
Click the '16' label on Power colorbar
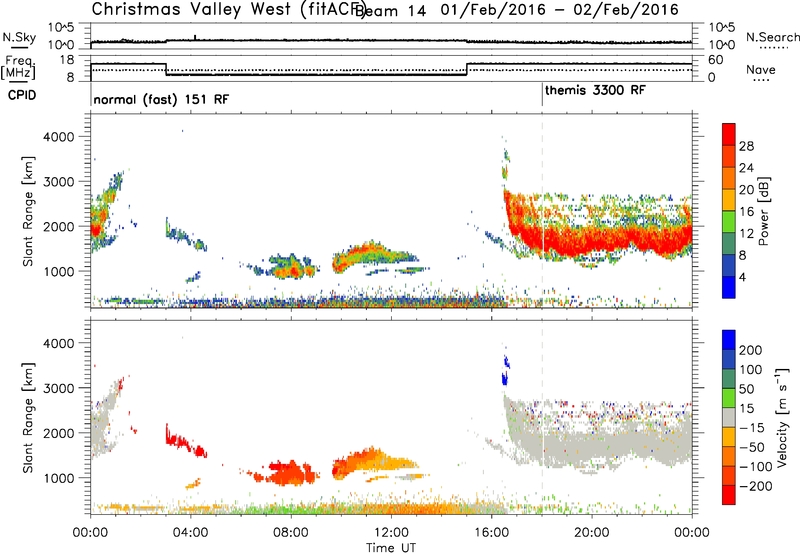746,212
